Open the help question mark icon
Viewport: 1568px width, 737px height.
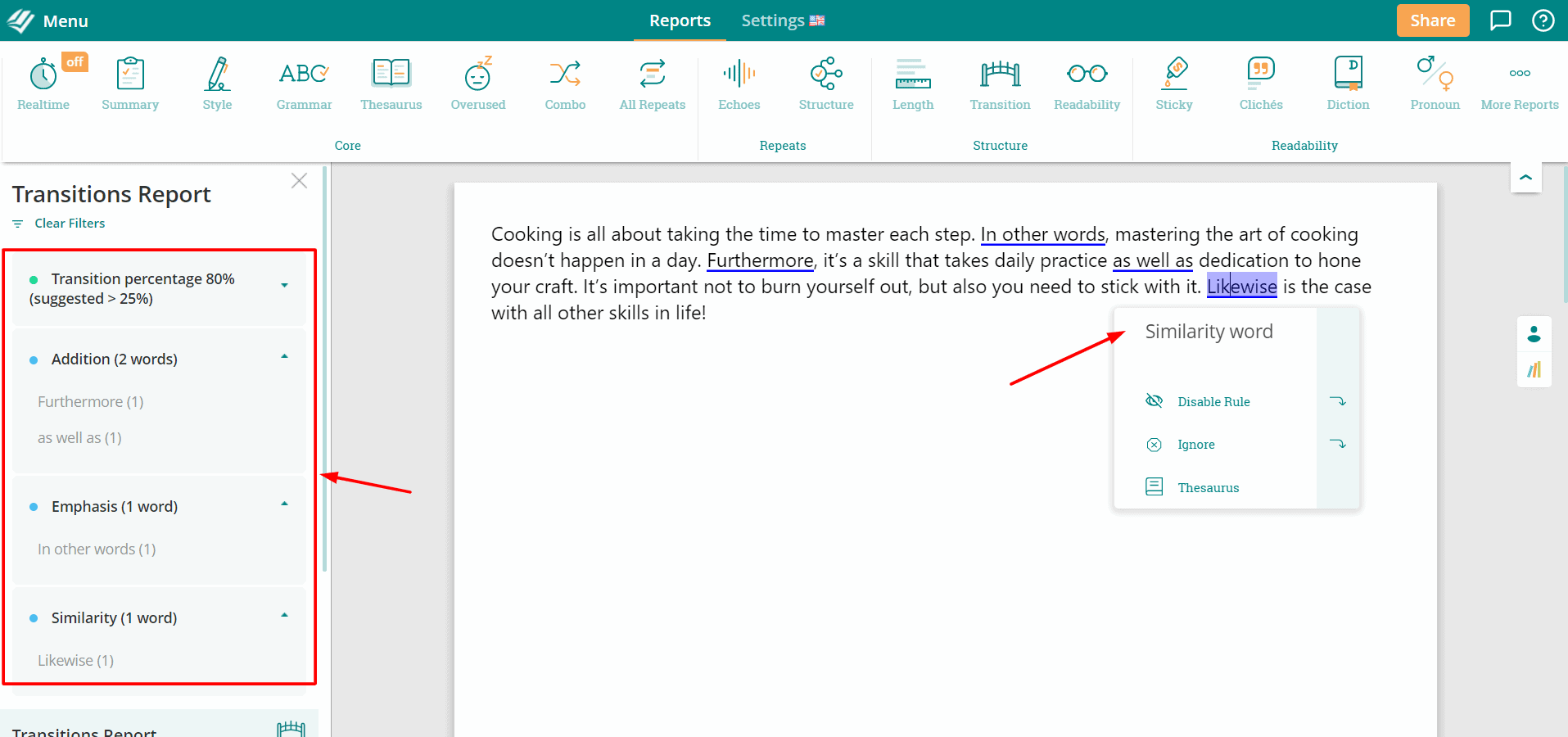pos(1543,20)
